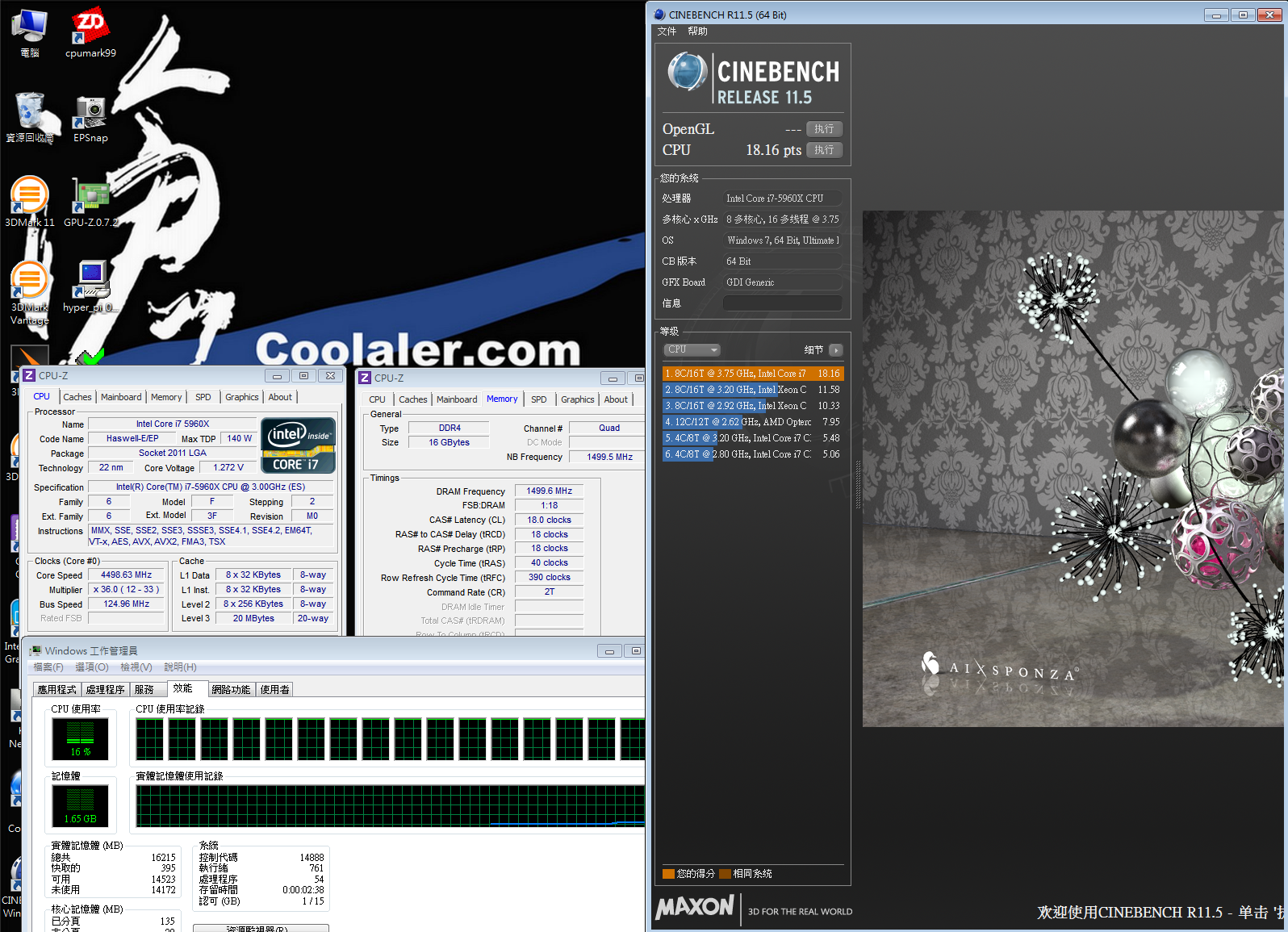Switch to About tab in CPU-Z Memory window
This screenshot has width=1288, height=932.
[616, 399]
